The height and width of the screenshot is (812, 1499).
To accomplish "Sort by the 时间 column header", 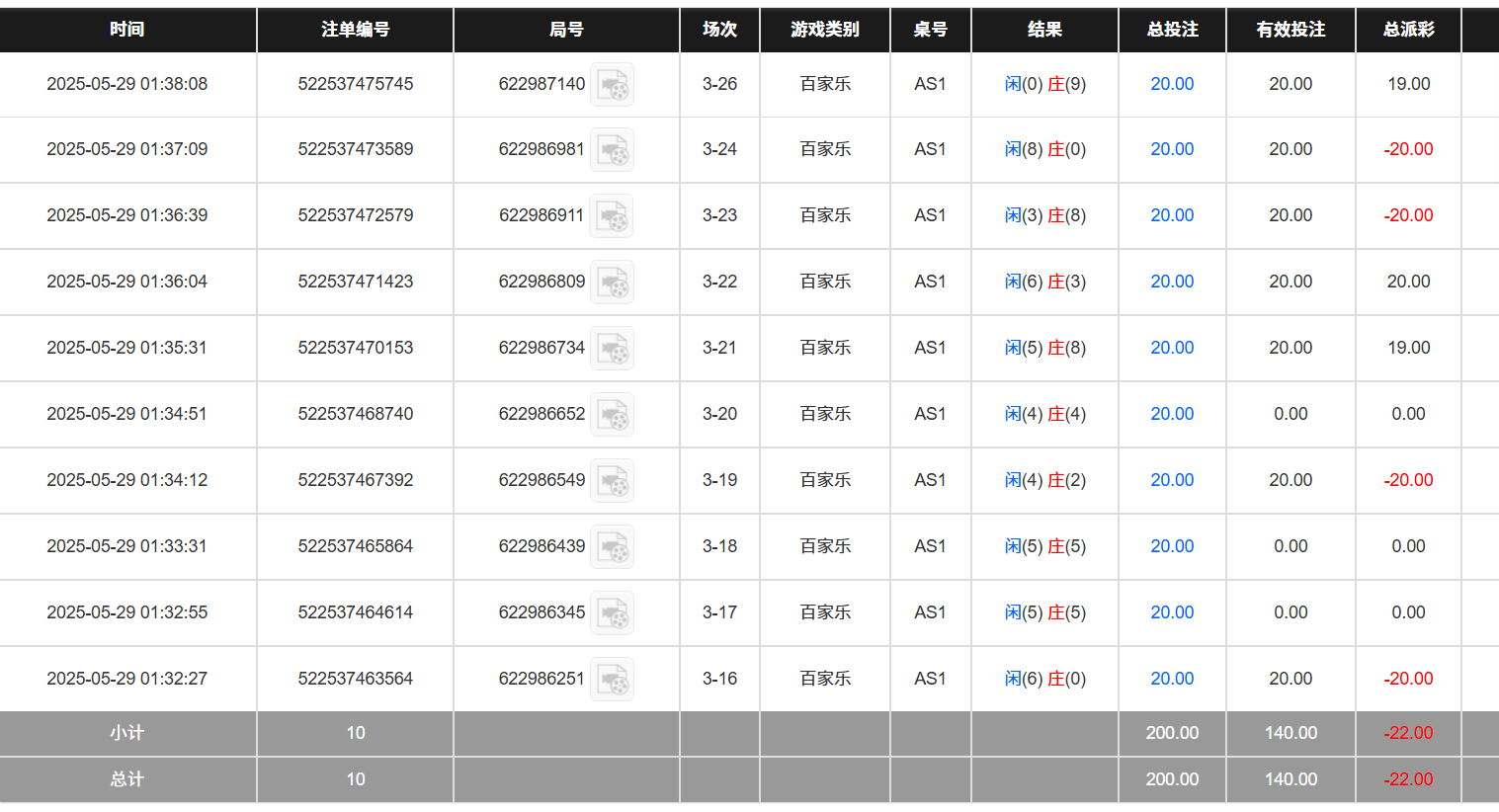I will tap(128, 30).
